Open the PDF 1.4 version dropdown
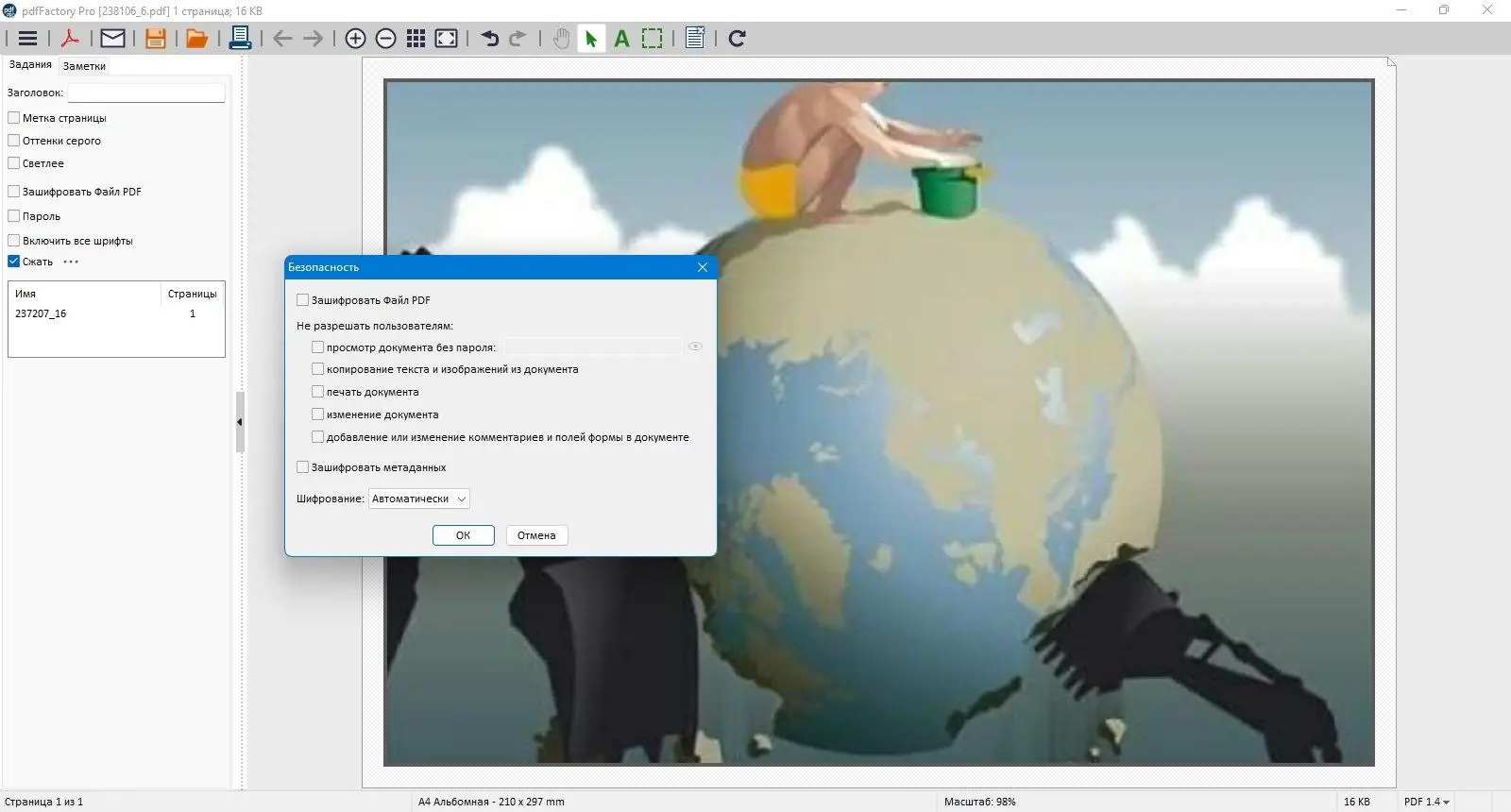1511x812 pixels. (x=1426, y=802)
